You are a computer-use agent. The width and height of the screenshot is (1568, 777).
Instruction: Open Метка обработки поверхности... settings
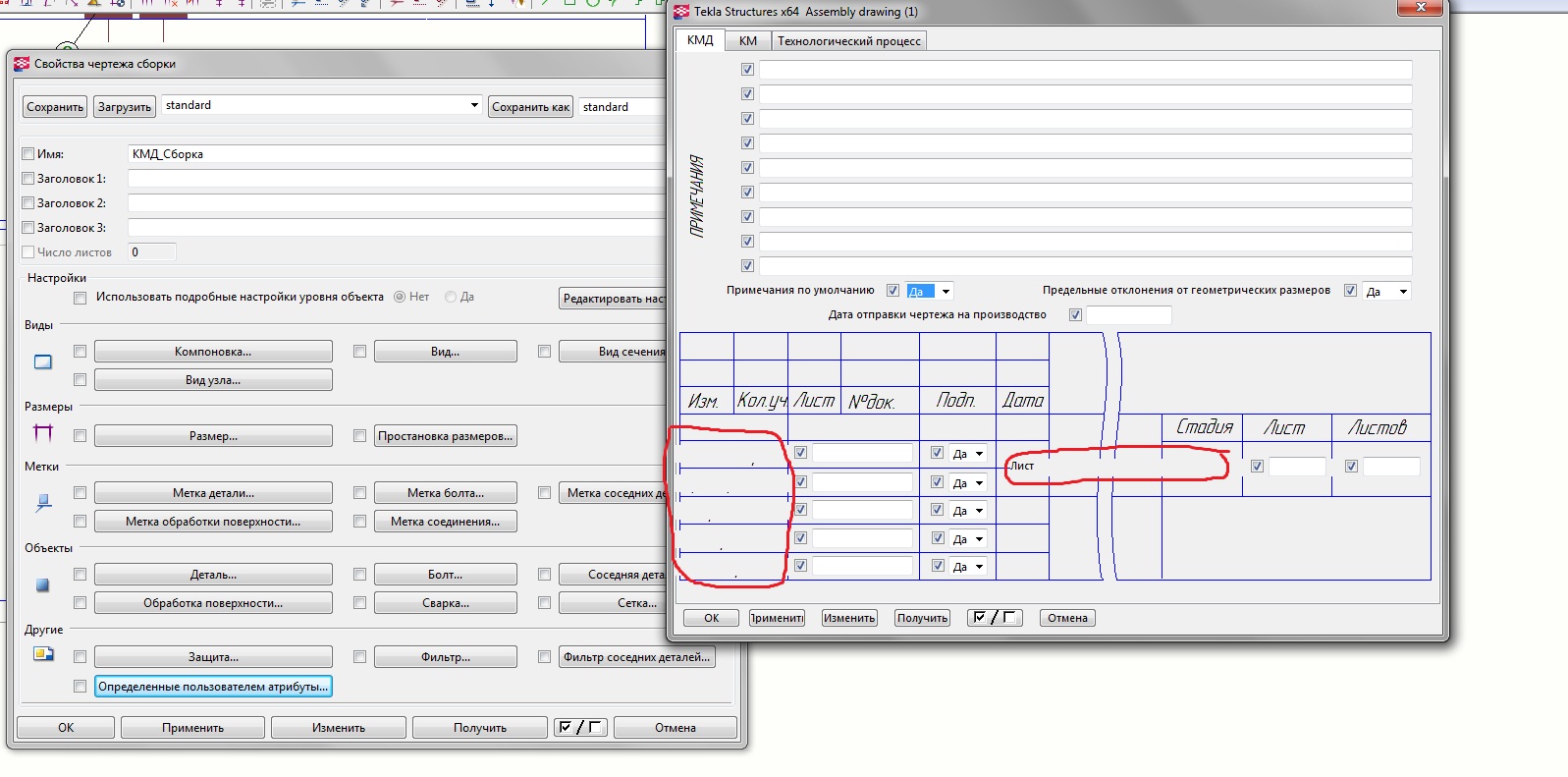213,522
